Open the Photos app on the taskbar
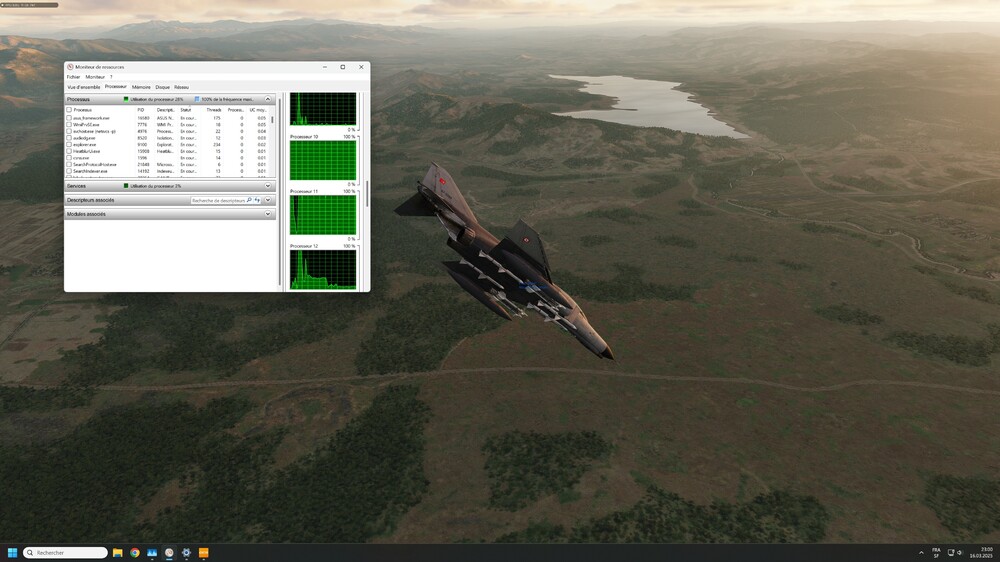 tap(152, 552)
